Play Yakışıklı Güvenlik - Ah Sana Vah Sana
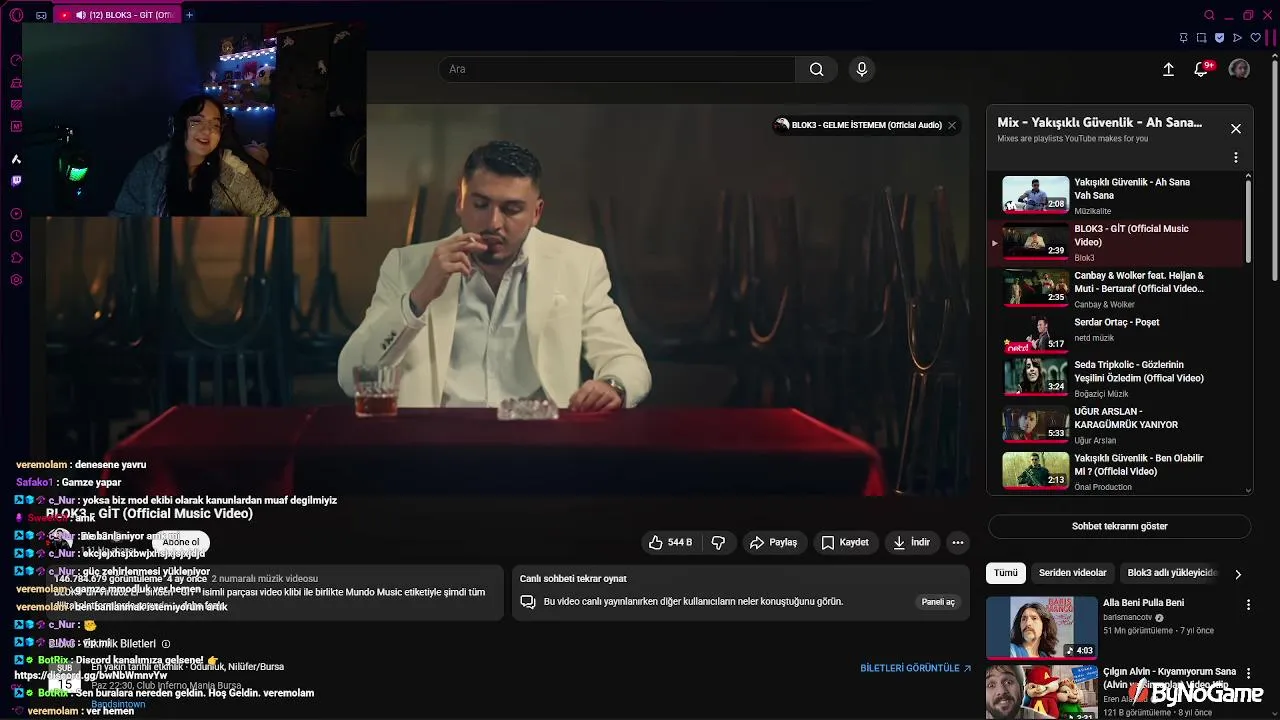 coord(1115,195)
